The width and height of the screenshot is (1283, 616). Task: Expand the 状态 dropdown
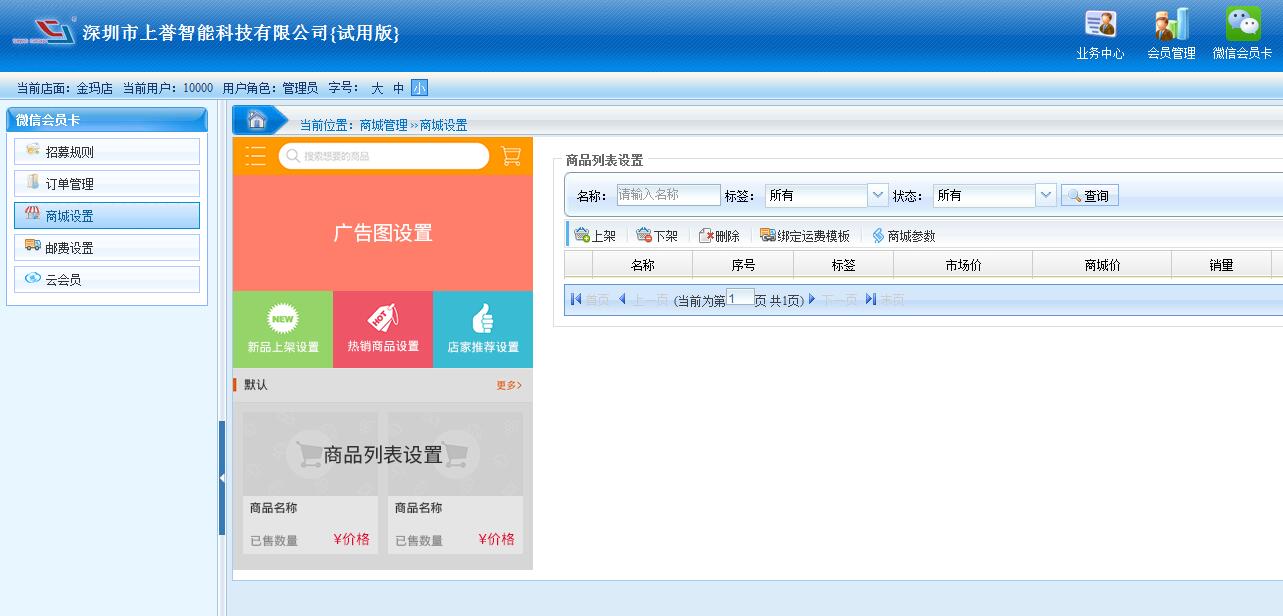tap(1046, 195)
